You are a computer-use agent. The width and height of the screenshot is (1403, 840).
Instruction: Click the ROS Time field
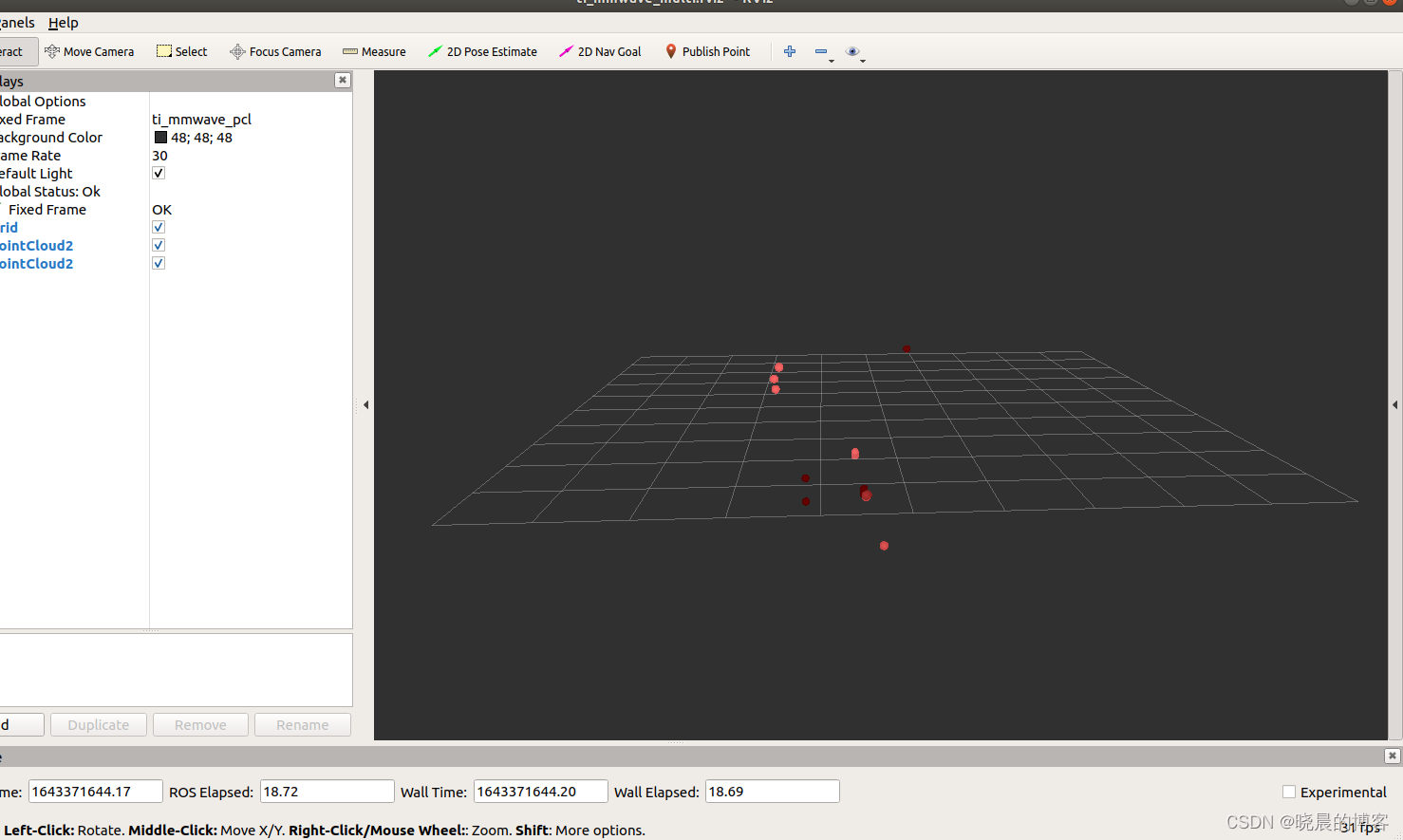point(95,792)
